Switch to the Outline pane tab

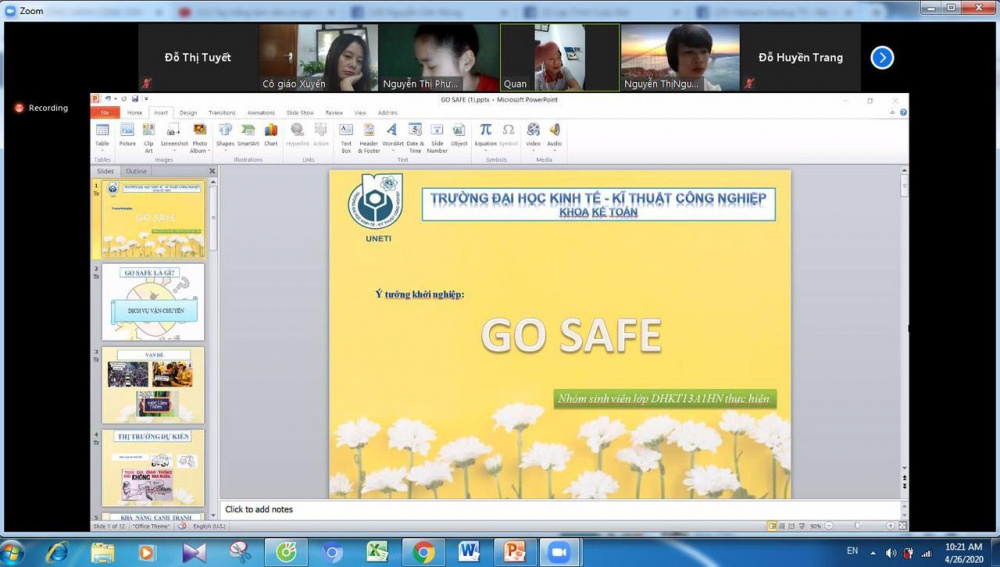136,171
